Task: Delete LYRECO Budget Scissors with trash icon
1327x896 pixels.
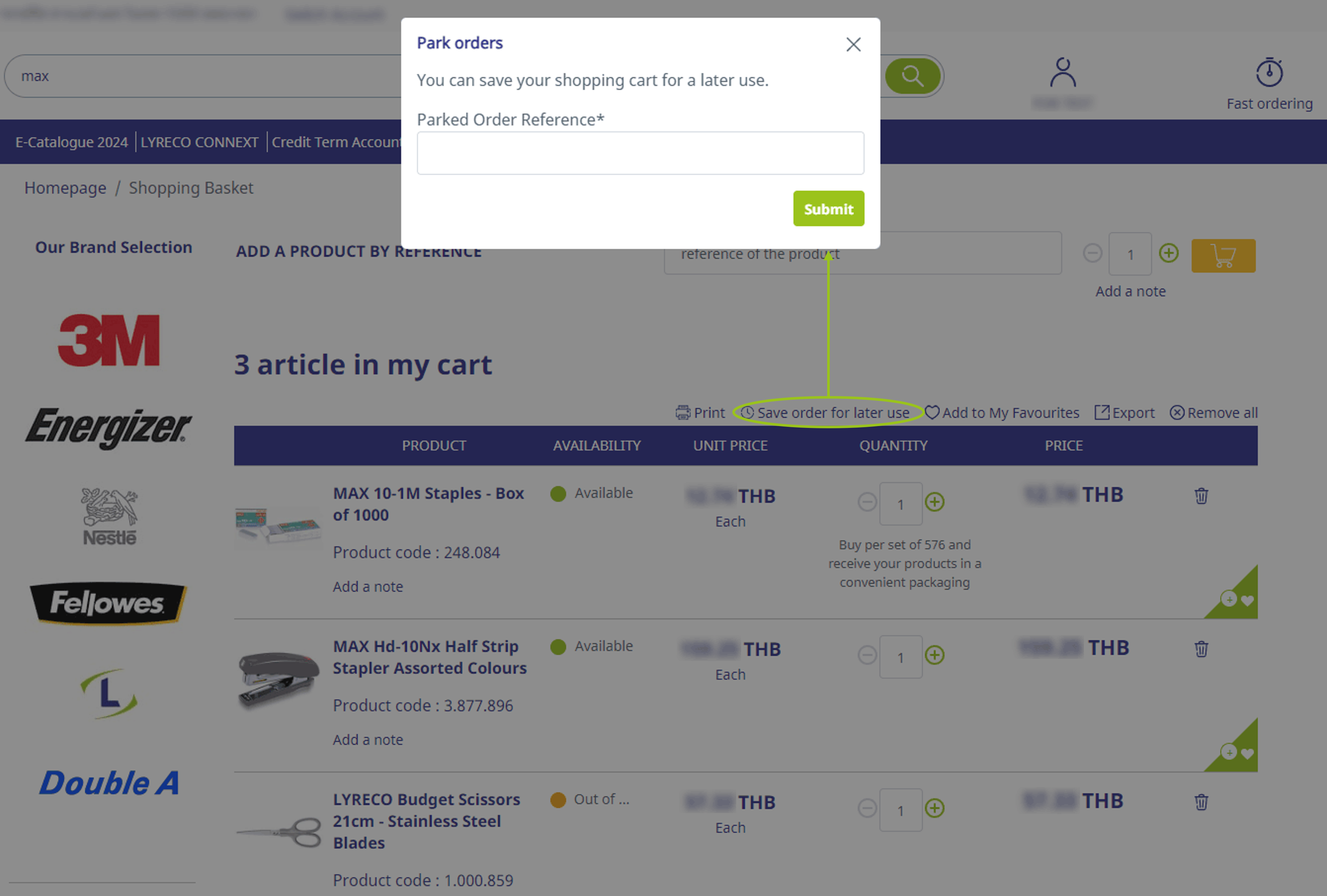Action: (1201, 802)
